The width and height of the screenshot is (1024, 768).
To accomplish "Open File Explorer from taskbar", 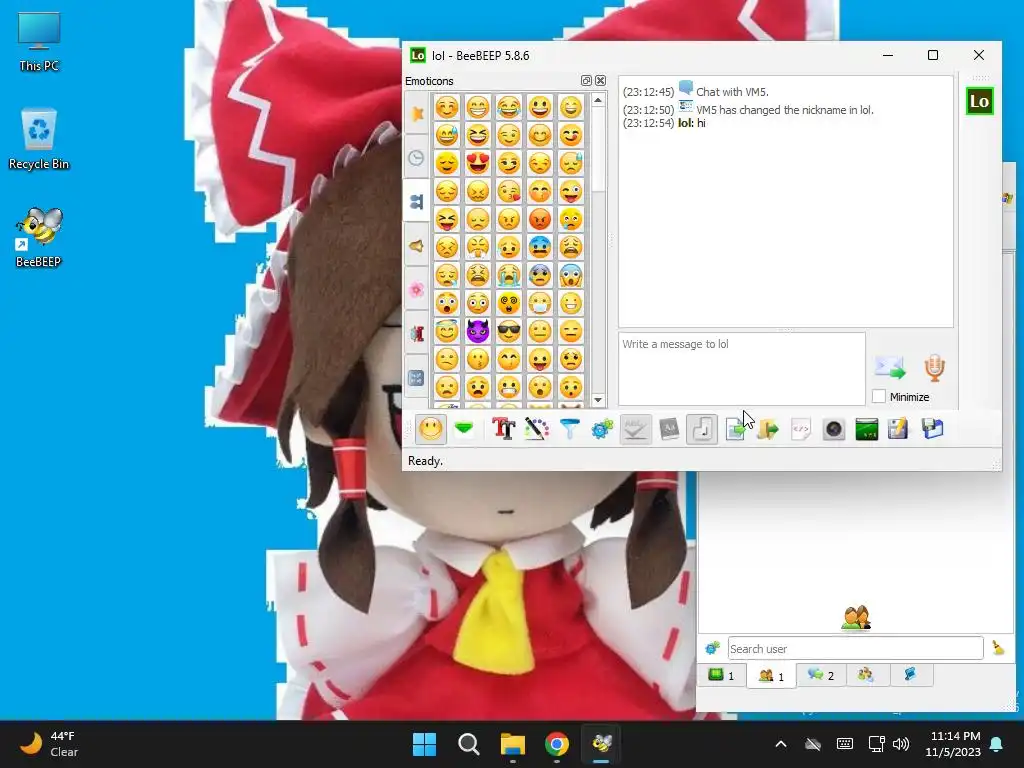I will tap(513, 744).
